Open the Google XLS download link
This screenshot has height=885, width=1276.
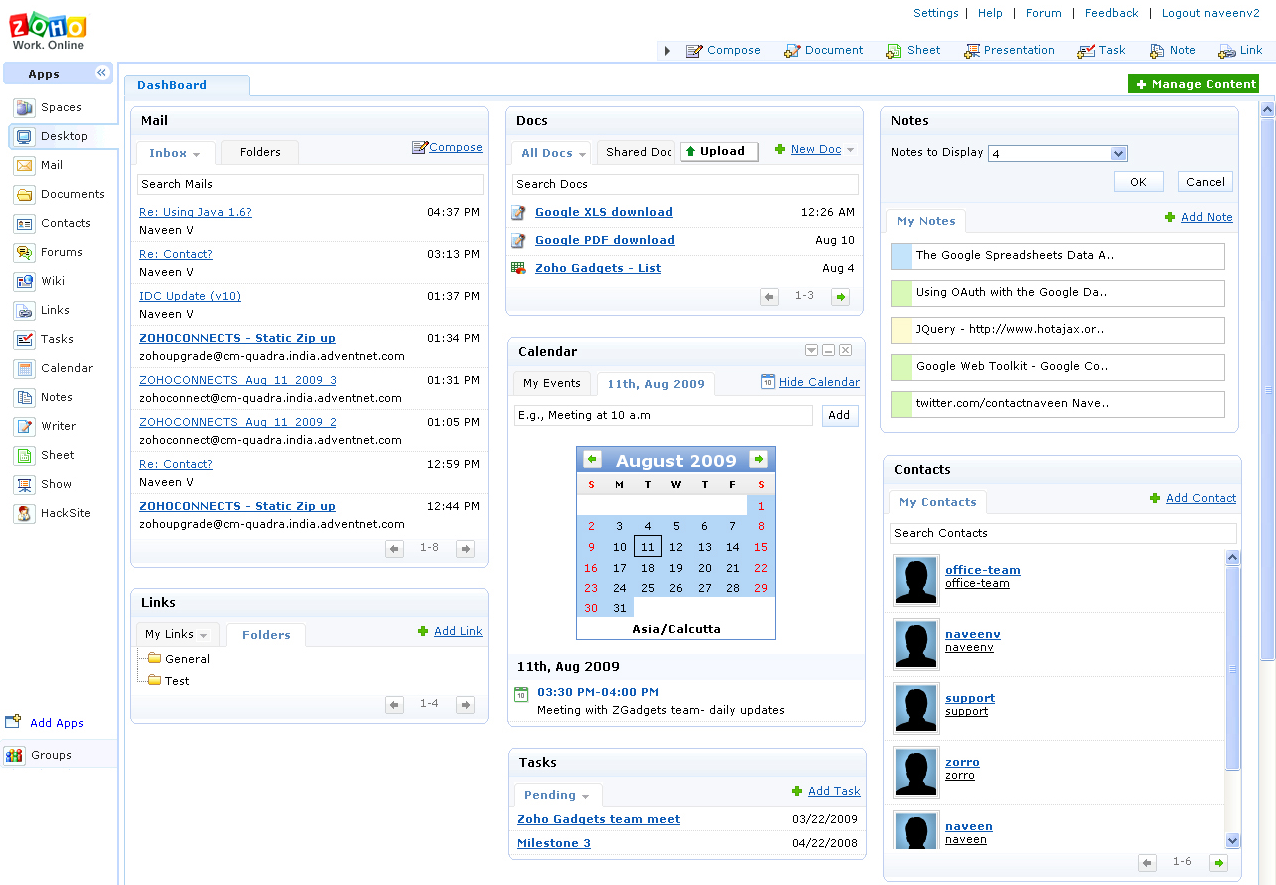click(604, 212)
